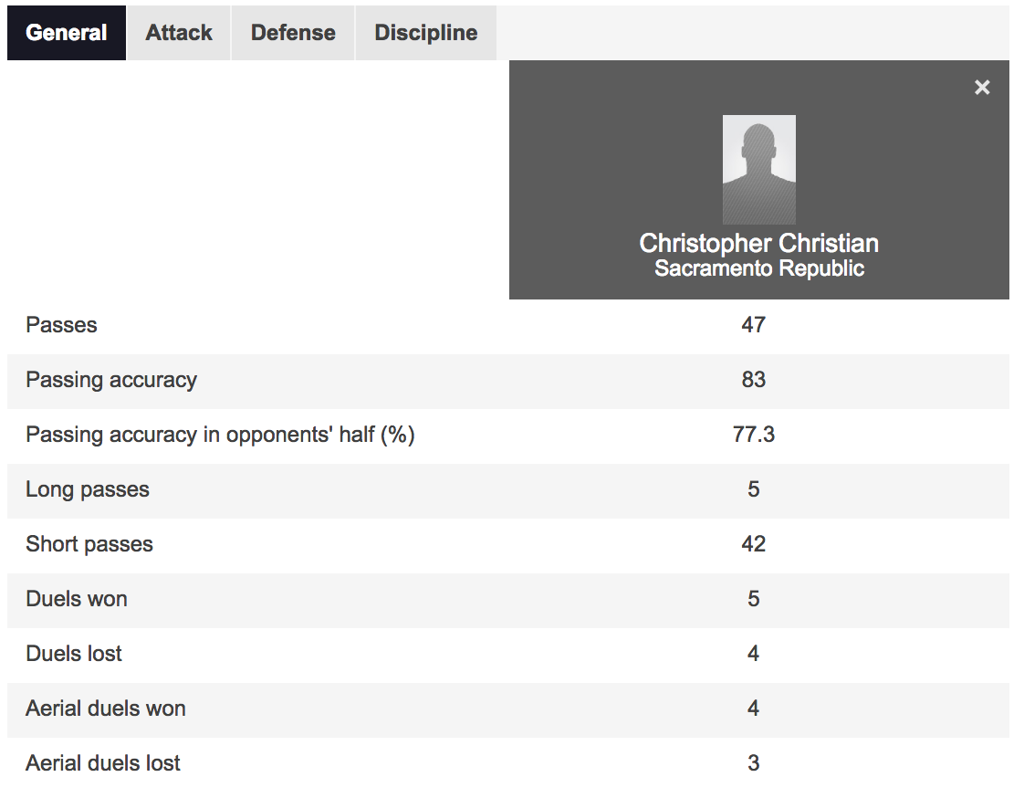Click the Passing accuracy row label
Screen dimensions: 1024x798
coord(111,380)
